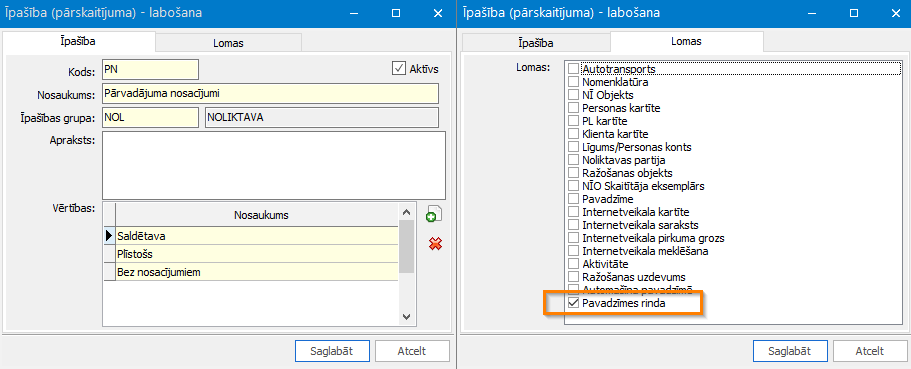
Task: Check the Ražošanas uzdevums checkbox
Action: [x=573, y=277]
